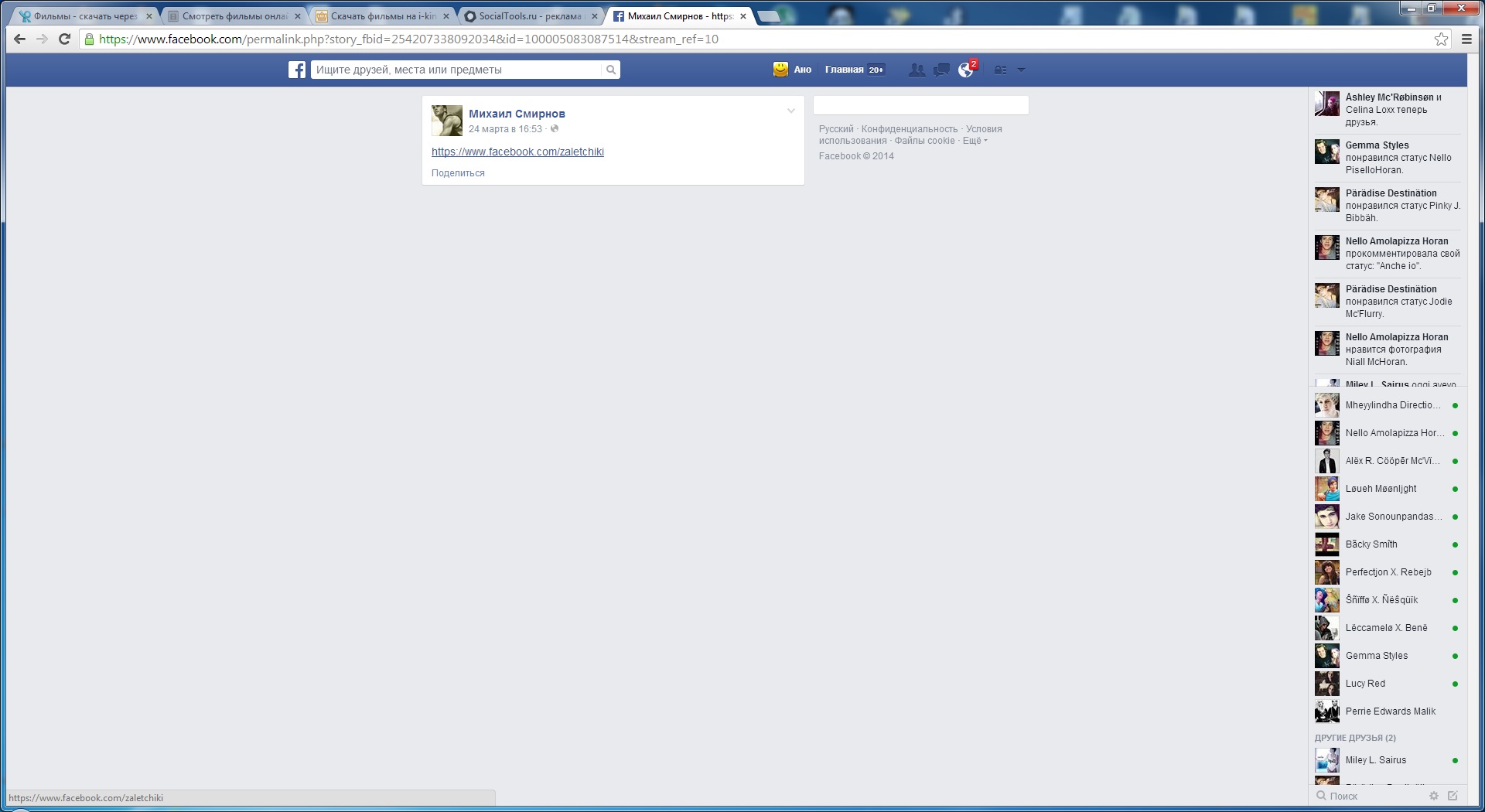Screen dimensions: 1485x812
Task: Open chat with Nello Amolapizza Hor… in chat list
Action: (x=1388, y=433)
